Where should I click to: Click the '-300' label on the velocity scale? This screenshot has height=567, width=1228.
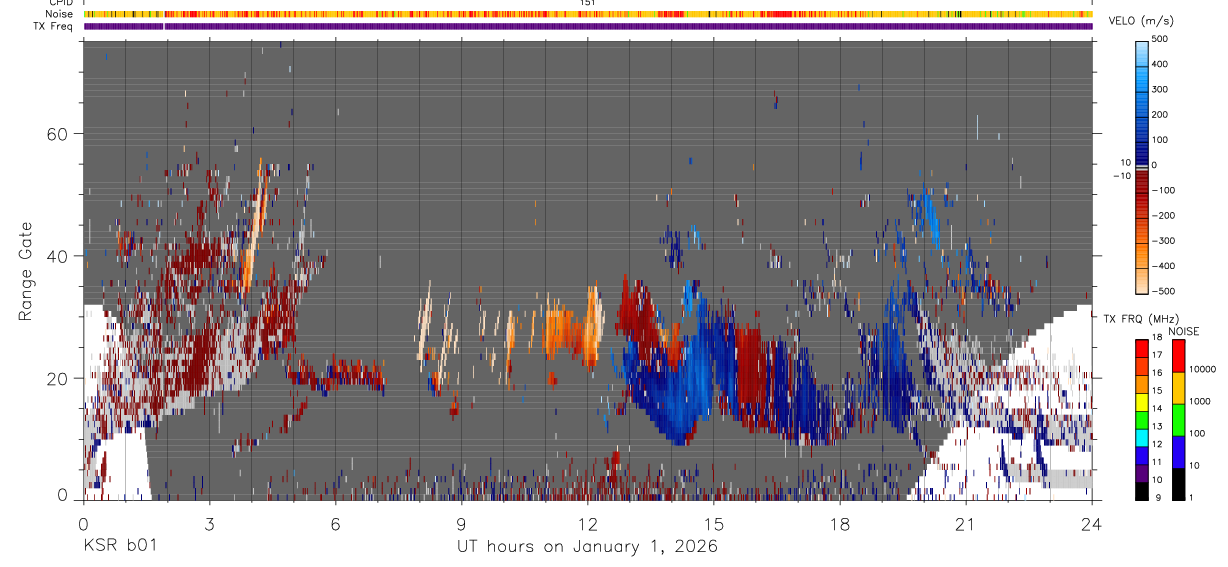1162,241
